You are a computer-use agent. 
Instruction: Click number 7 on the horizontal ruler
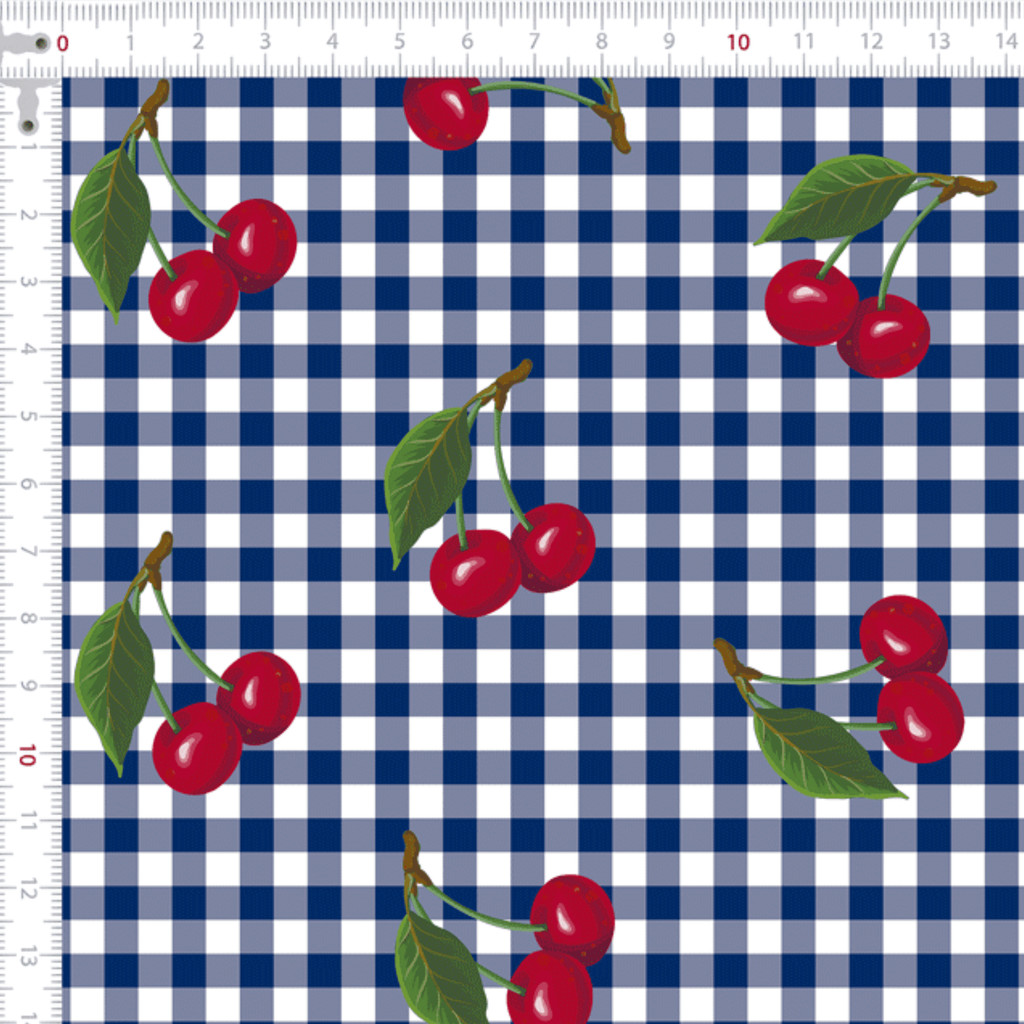point(534,41)
